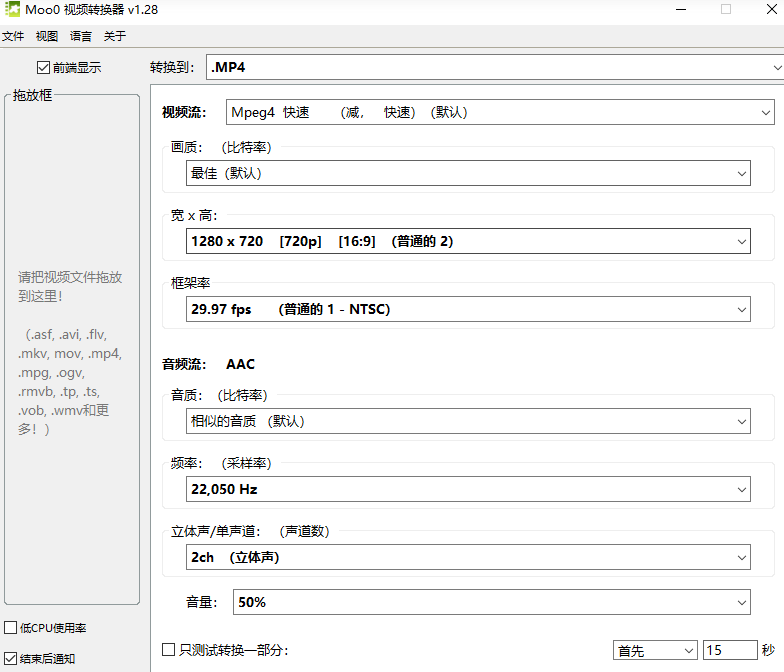Open the 转换到 .MP4 format dropdown

(495, 67)
